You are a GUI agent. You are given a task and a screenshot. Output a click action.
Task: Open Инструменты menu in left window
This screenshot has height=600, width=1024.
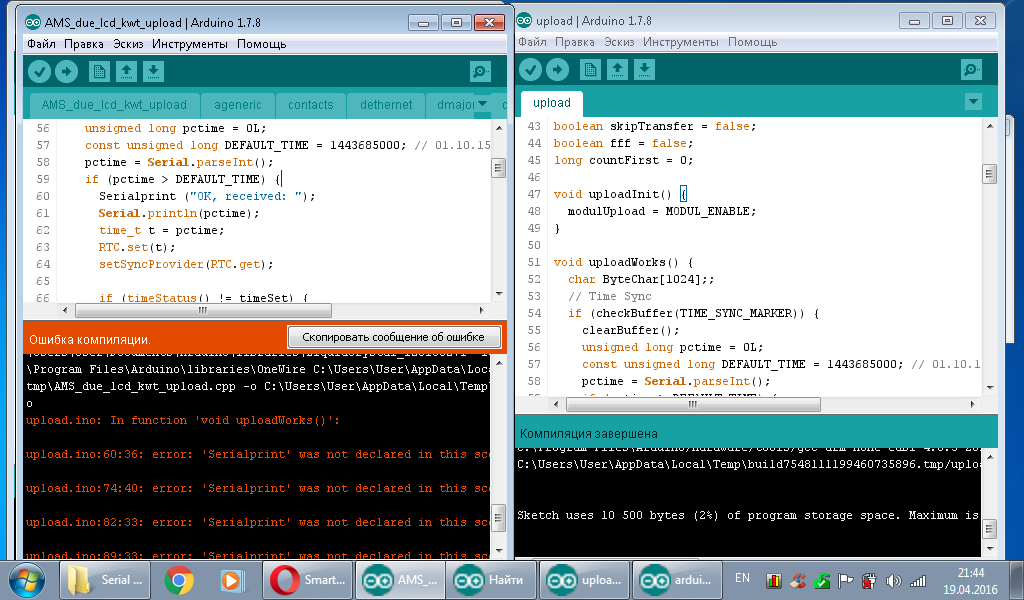(190, 44)
